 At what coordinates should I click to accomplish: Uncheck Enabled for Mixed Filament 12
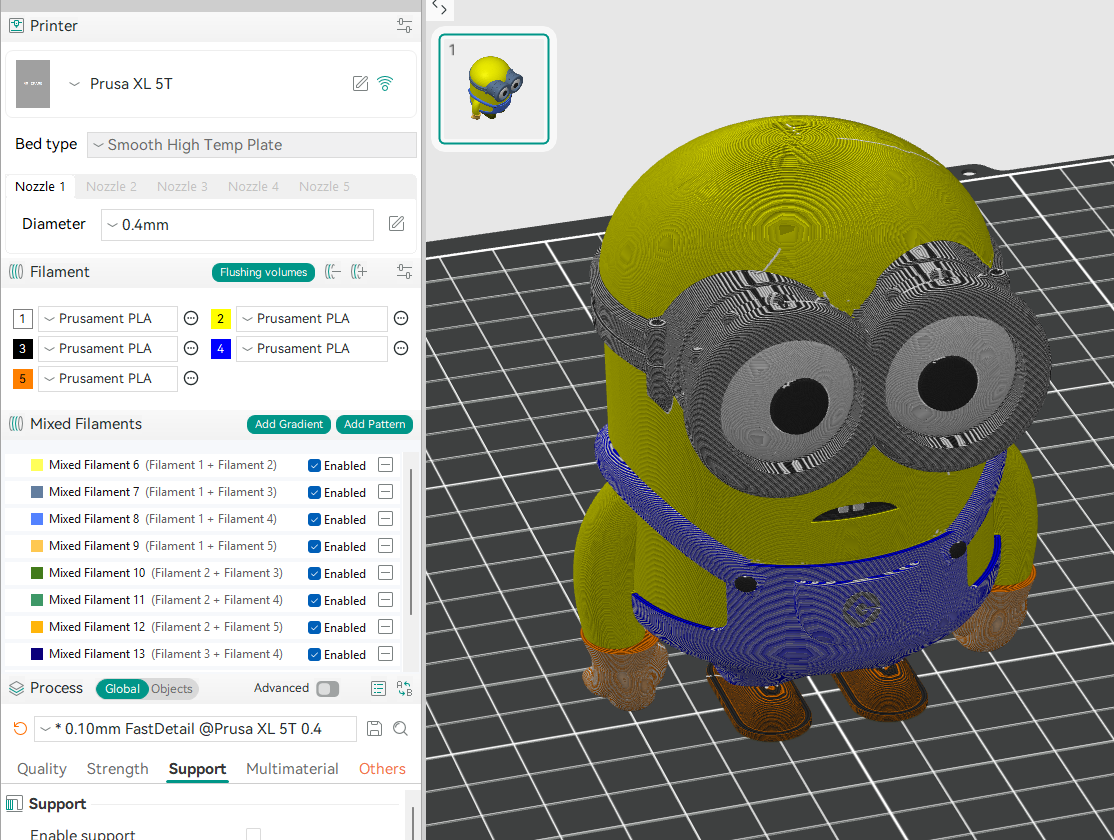314,628
